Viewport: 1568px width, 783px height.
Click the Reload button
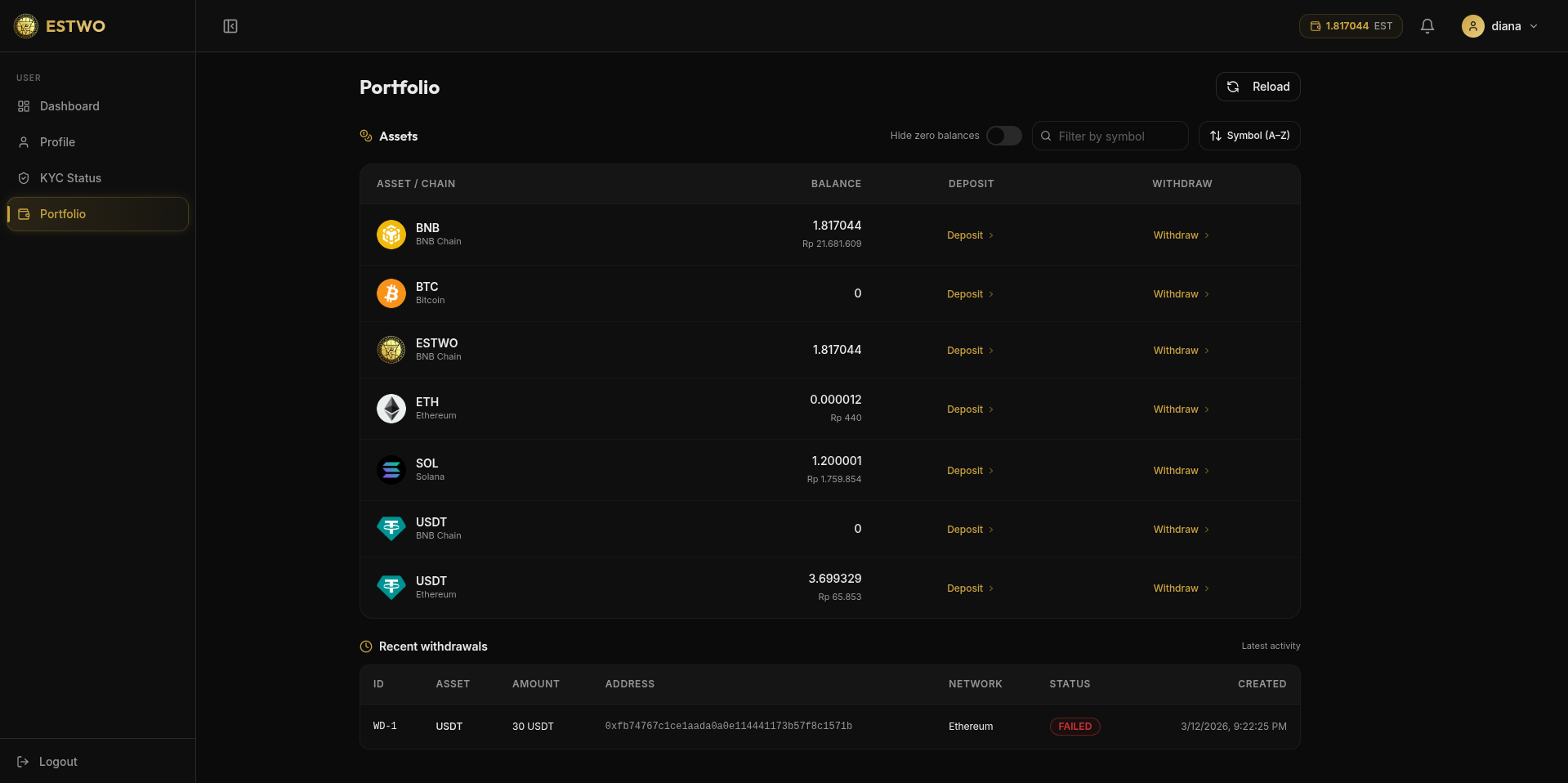[1258, 87]
